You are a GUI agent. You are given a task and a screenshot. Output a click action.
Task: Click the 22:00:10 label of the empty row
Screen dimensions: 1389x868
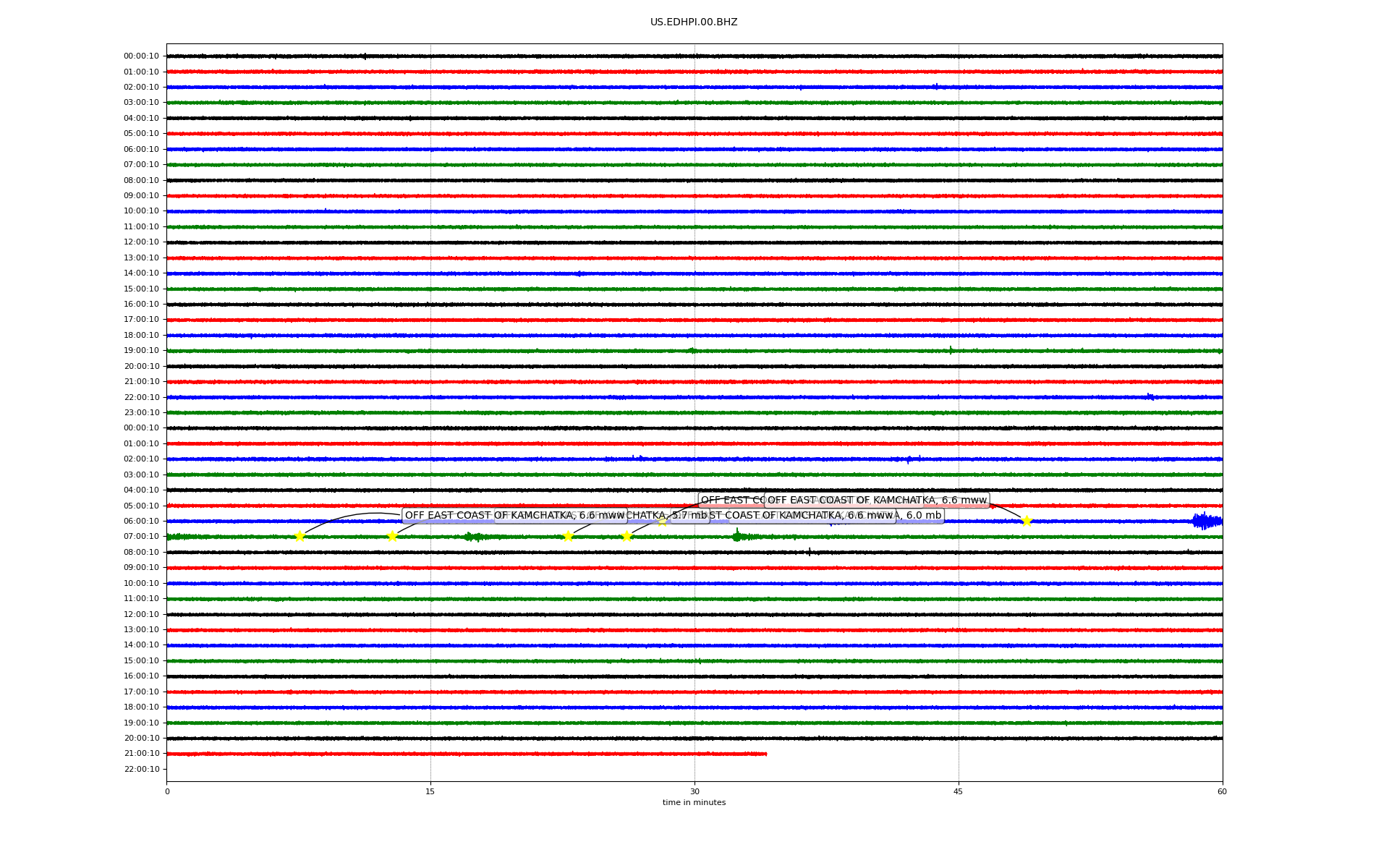point(141,769)
